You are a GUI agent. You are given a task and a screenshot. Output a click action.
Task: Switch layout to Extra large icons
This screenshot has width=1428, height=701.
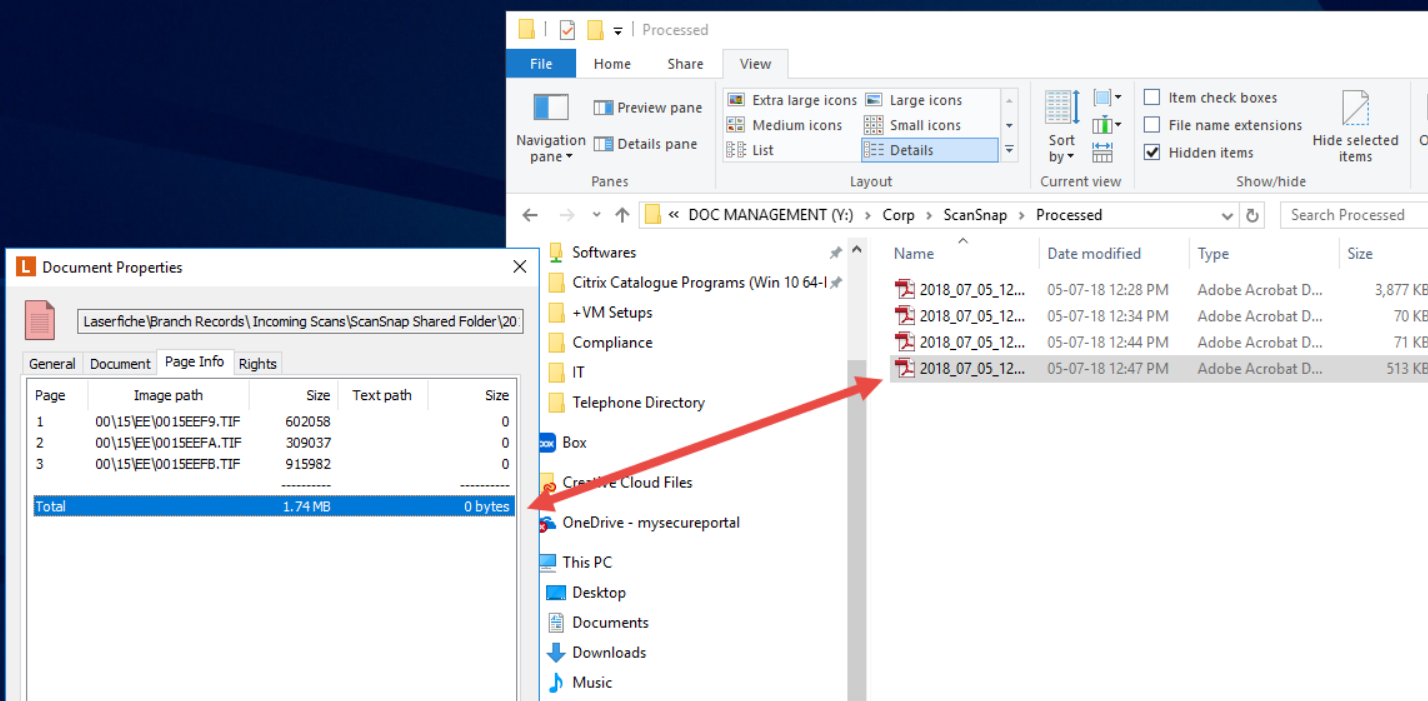click(792, 100)
